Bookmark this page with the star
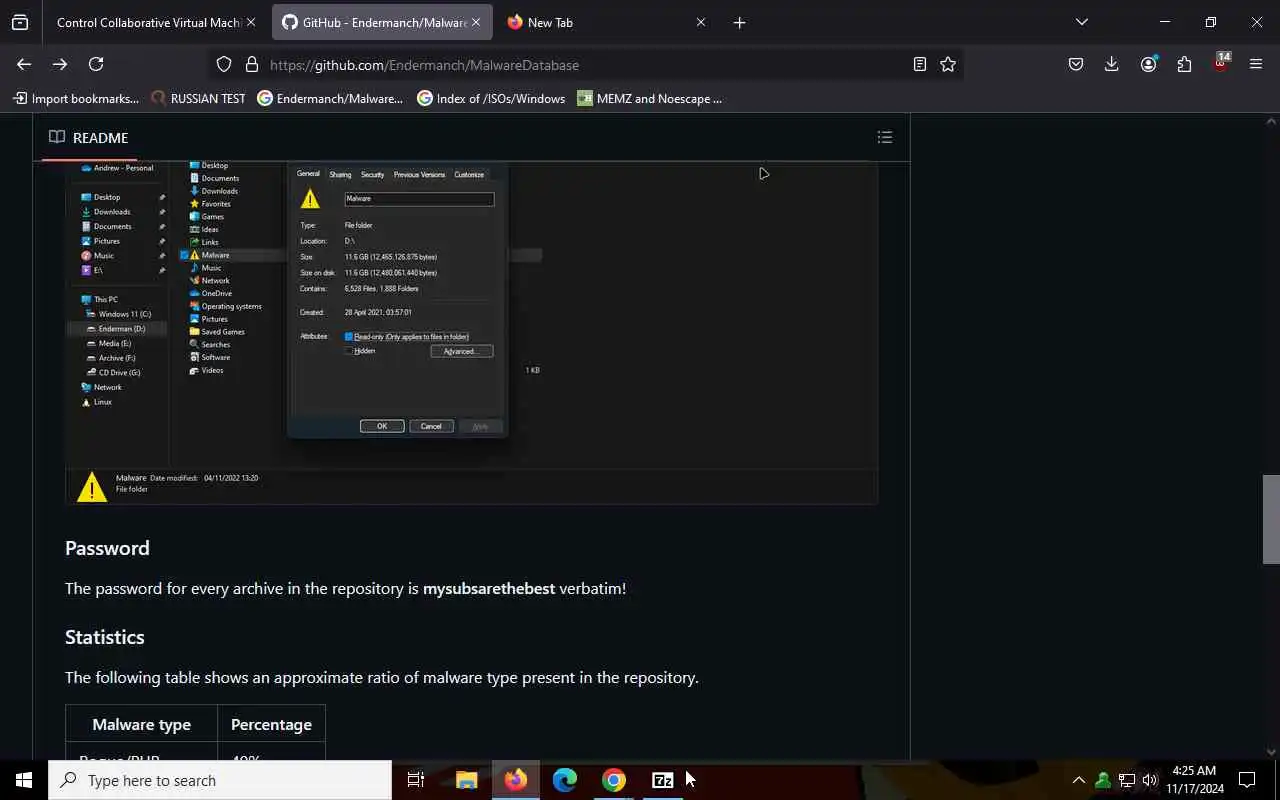 (948, 64)
